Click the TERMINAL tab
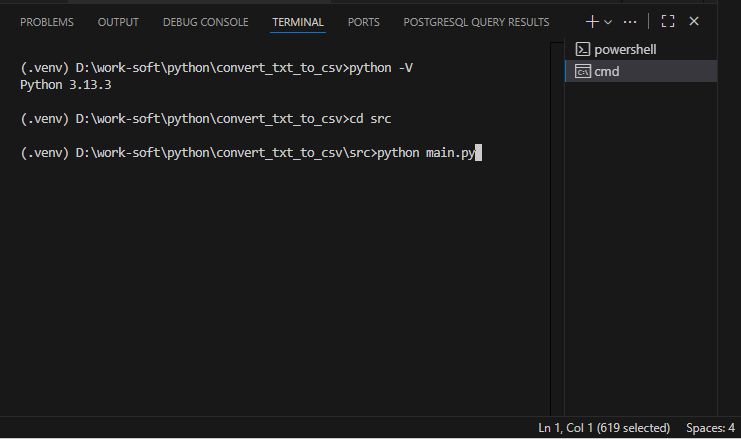The width and height of the screenshot is (741, 439). pos(298,22)
